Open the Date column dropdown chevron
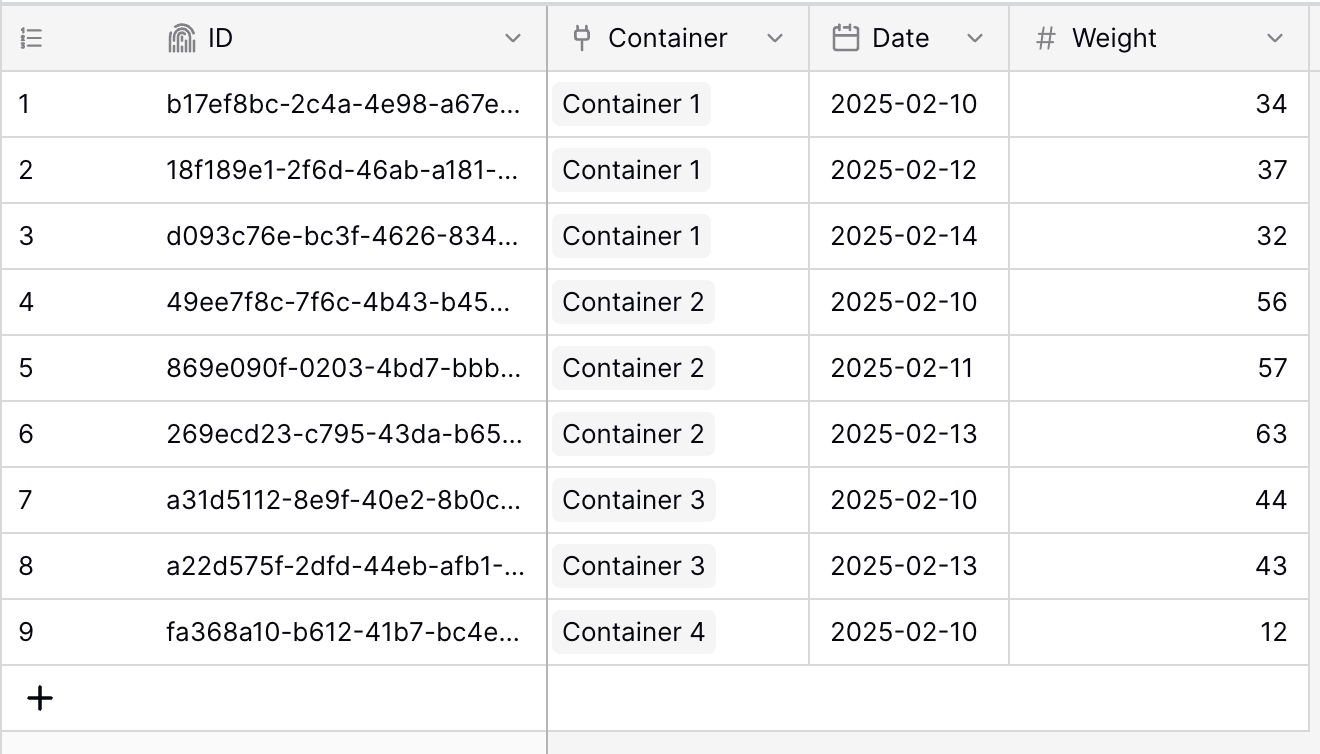 click(x=975, y=38)
